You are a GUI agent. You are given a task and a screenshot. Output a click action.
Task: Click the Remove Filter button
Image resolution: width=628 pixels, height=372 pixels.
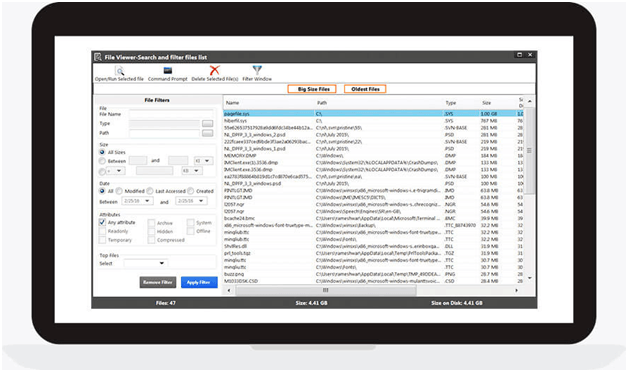click(x=158, y=282)
